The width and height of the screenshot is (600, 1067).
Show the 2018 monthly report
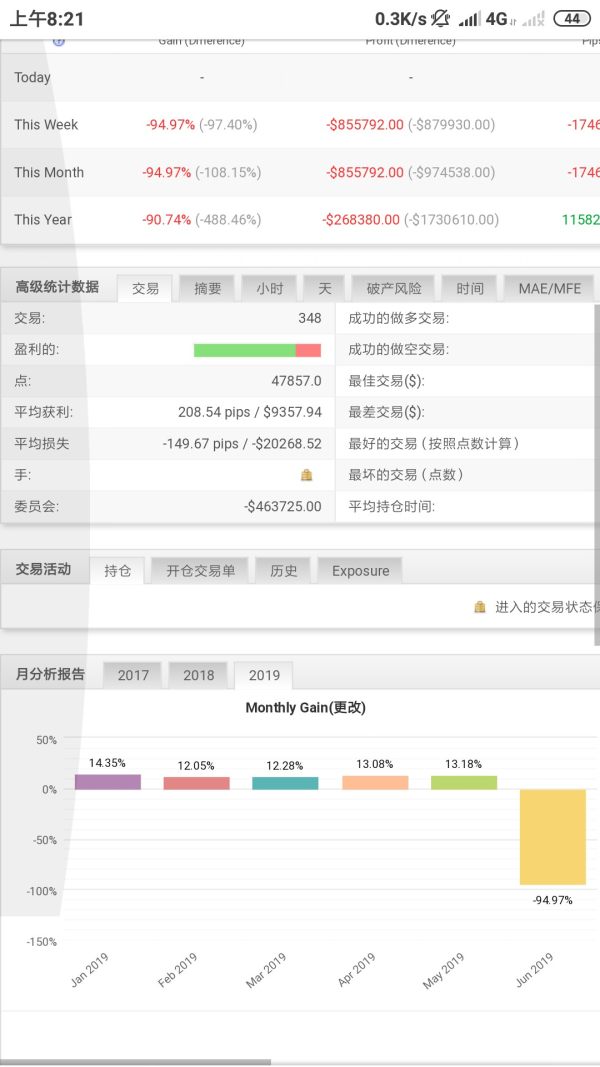tap(198, 675)
